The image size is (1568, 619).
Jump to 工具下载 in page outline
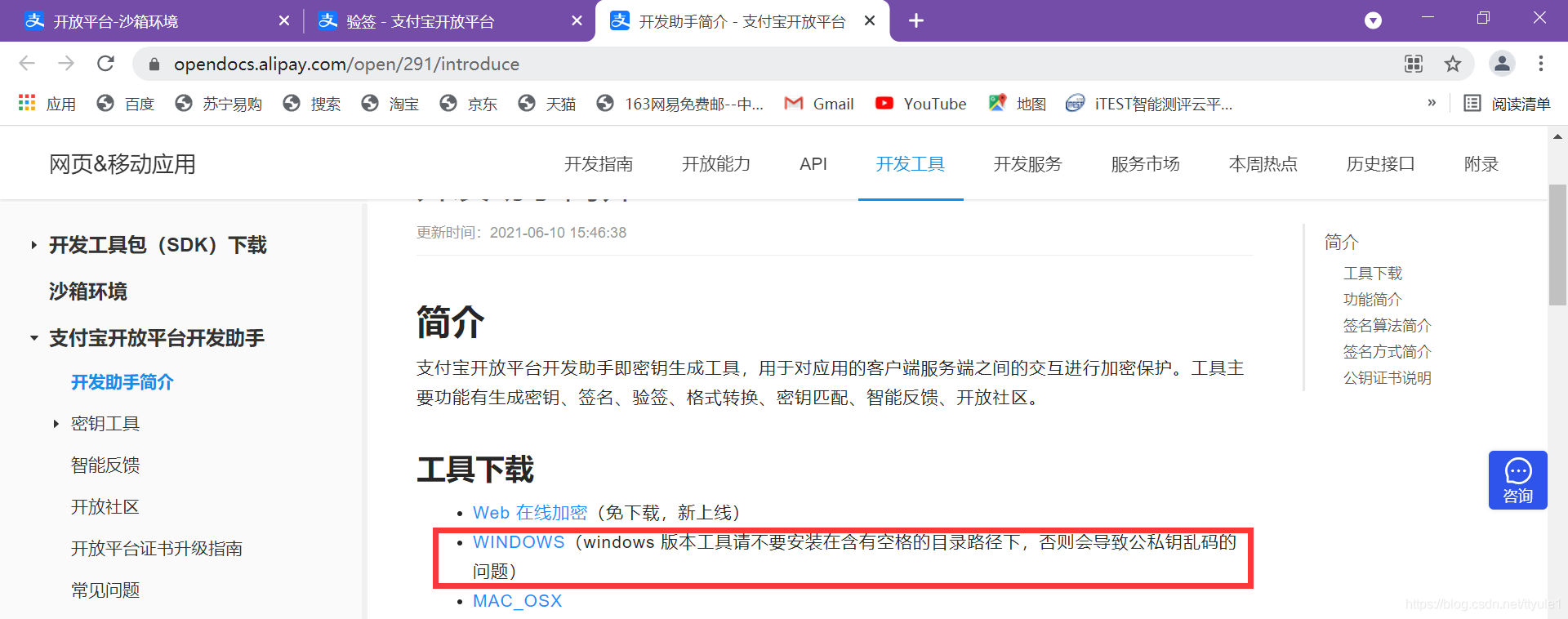pyautogui.click(x=1373, y=274)
